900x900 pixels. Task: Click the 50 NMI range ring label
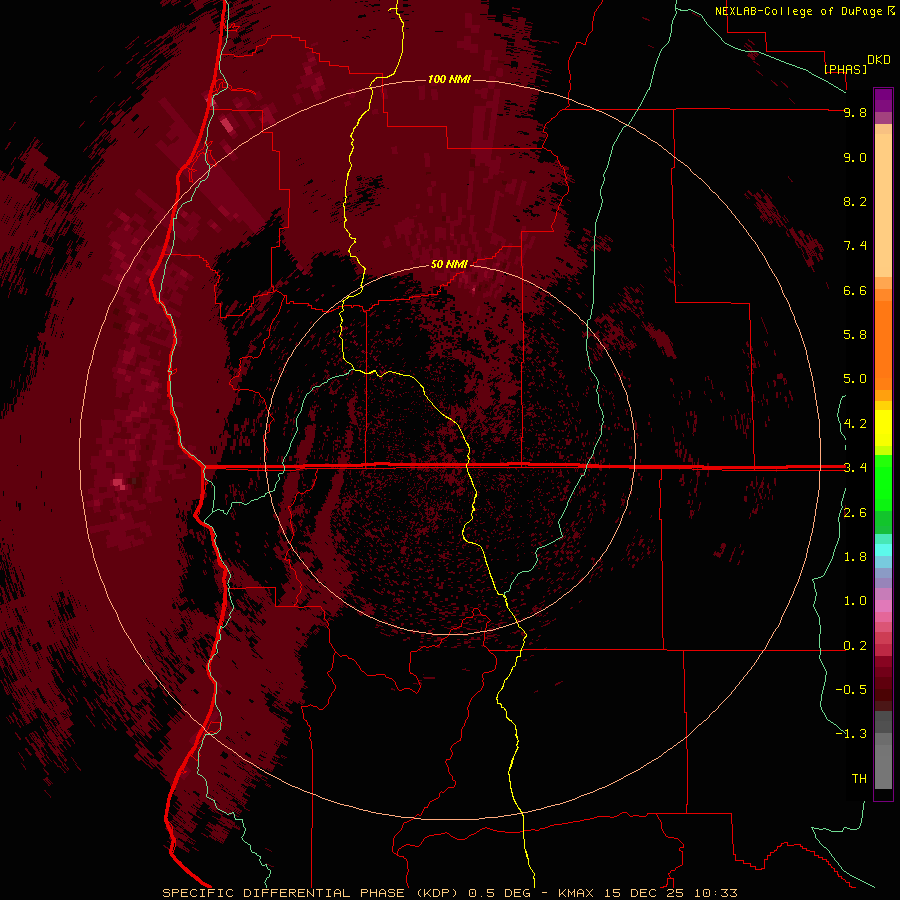coord(449,264)
